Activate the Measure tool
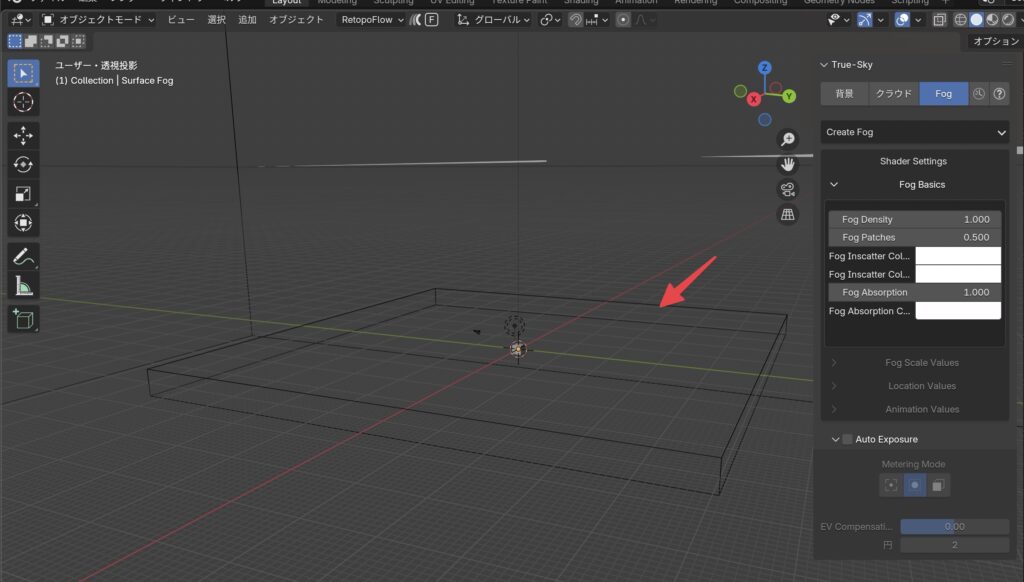The height and width of the screenshot is (582, 1024). click(24, 285)
